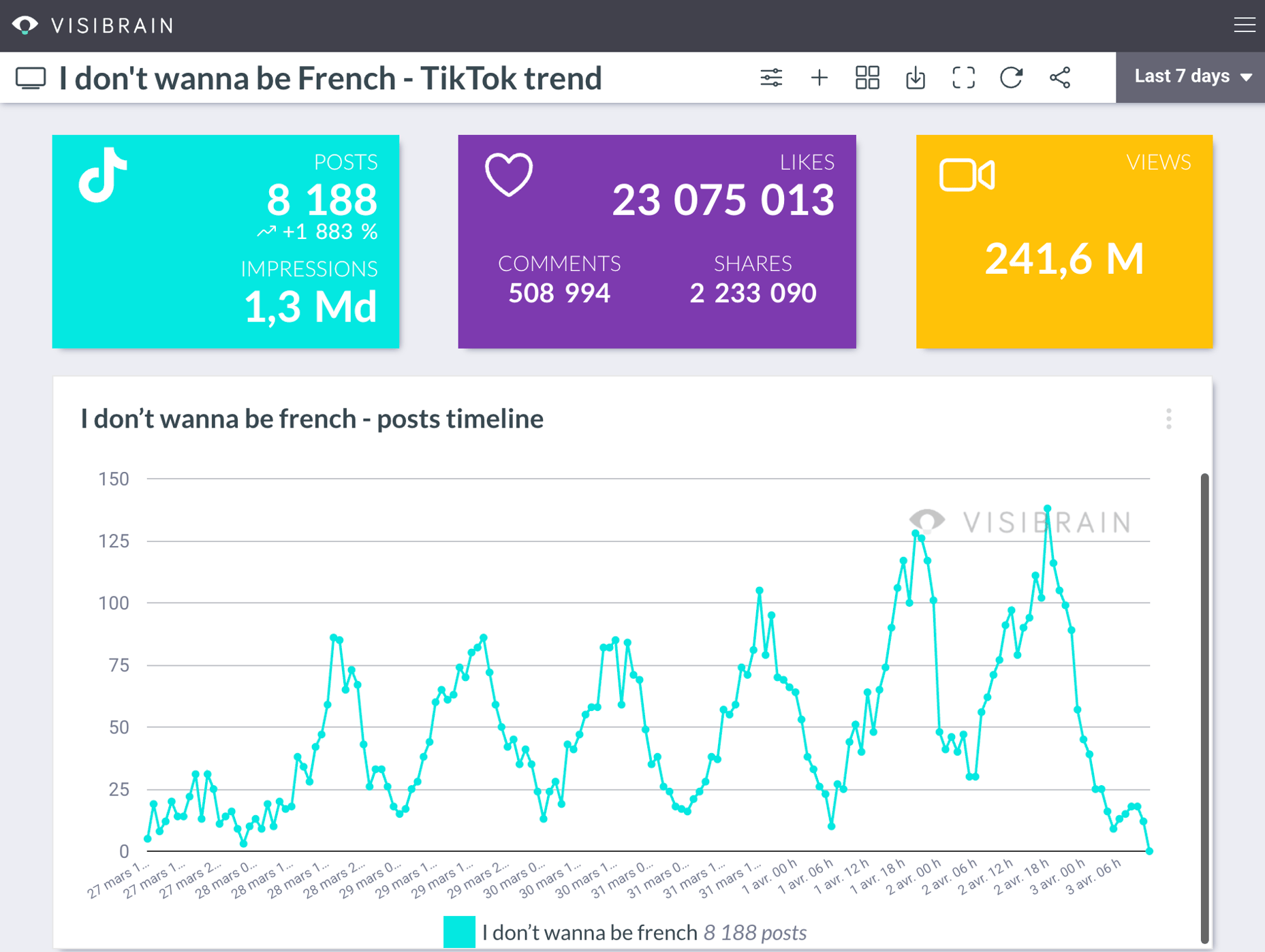1265x952 pixels.
Task: Click the dashboard title text
Action: (x=329, y=78)
